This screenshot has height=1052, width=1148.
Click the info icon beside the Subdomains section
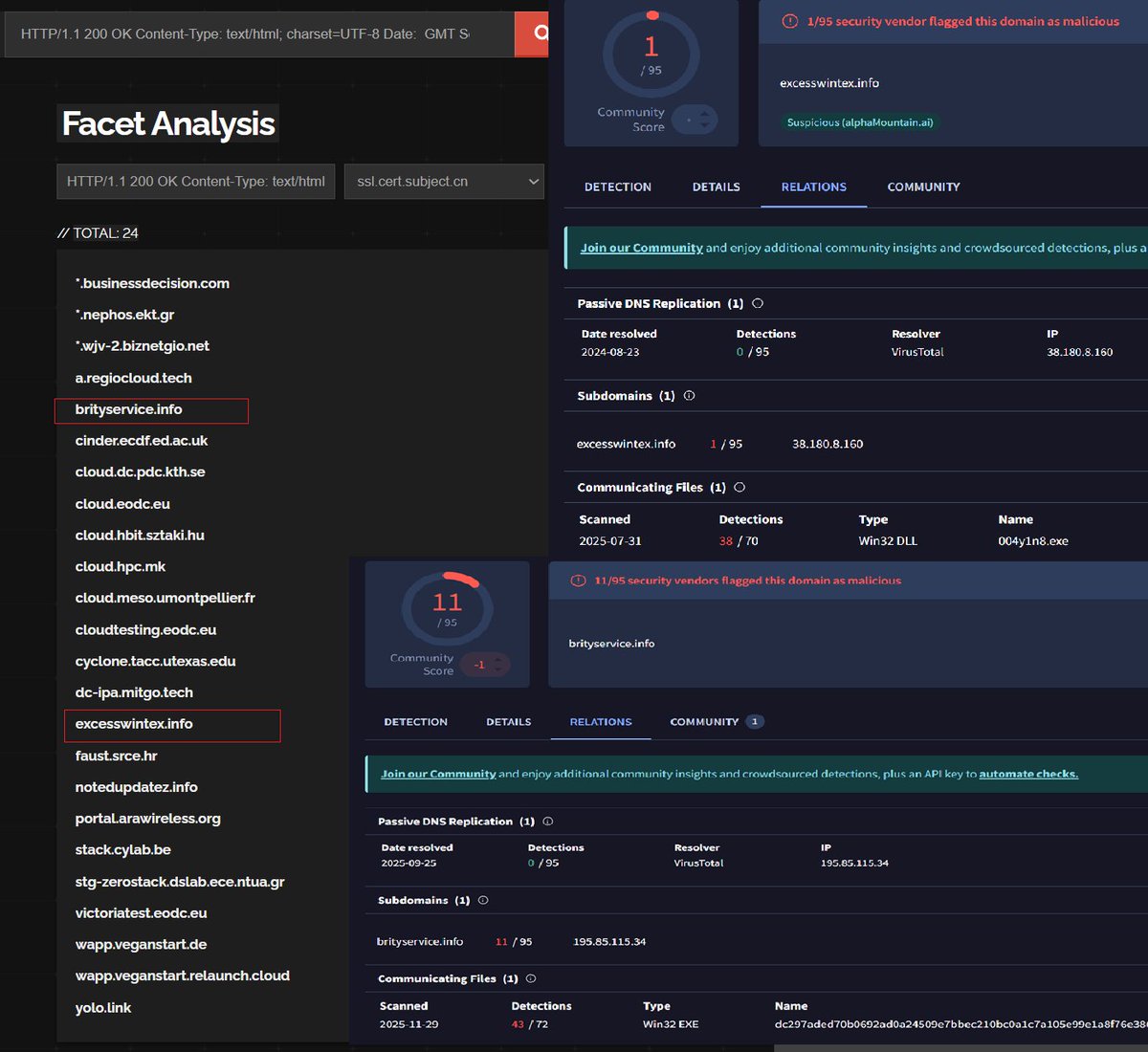click(689, 395)
